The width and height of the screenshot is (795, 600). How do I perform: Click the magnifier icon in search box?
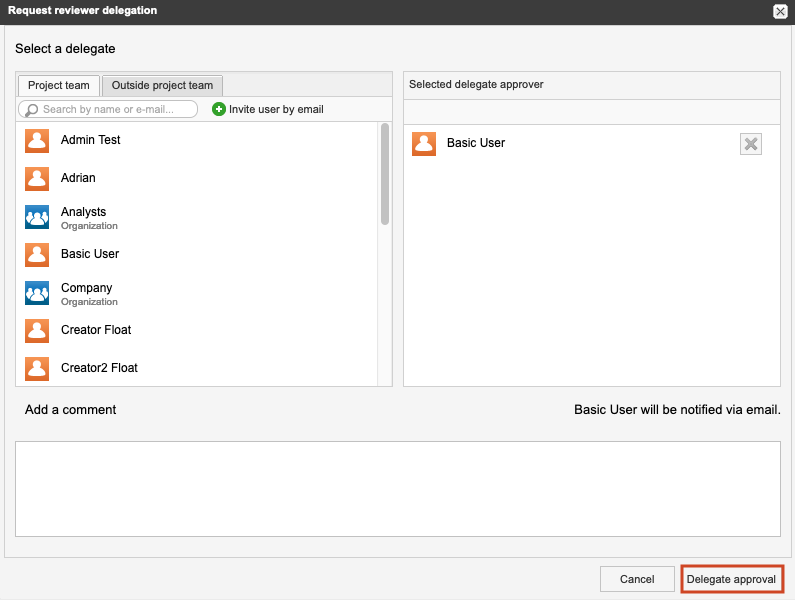click(31, 110)
